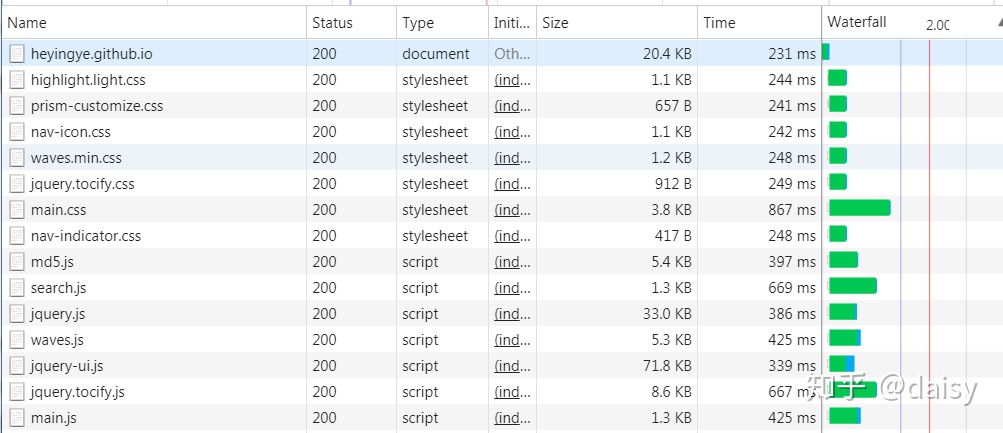Viewport: 1003px width, 433px height.
Task: Click the file icon beside search.js
Action: (17, 288)
